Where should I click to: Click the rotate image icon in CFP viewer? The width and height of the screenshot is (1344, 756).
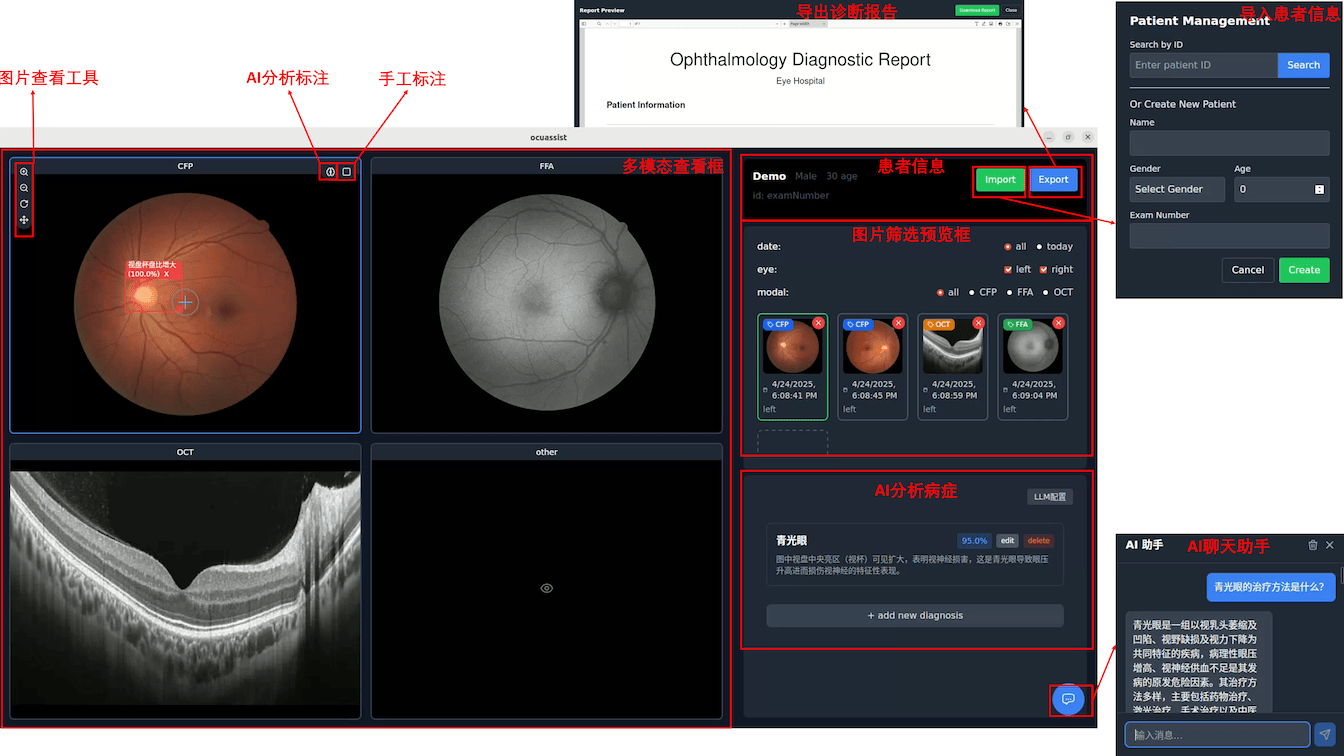pos(24,204)
